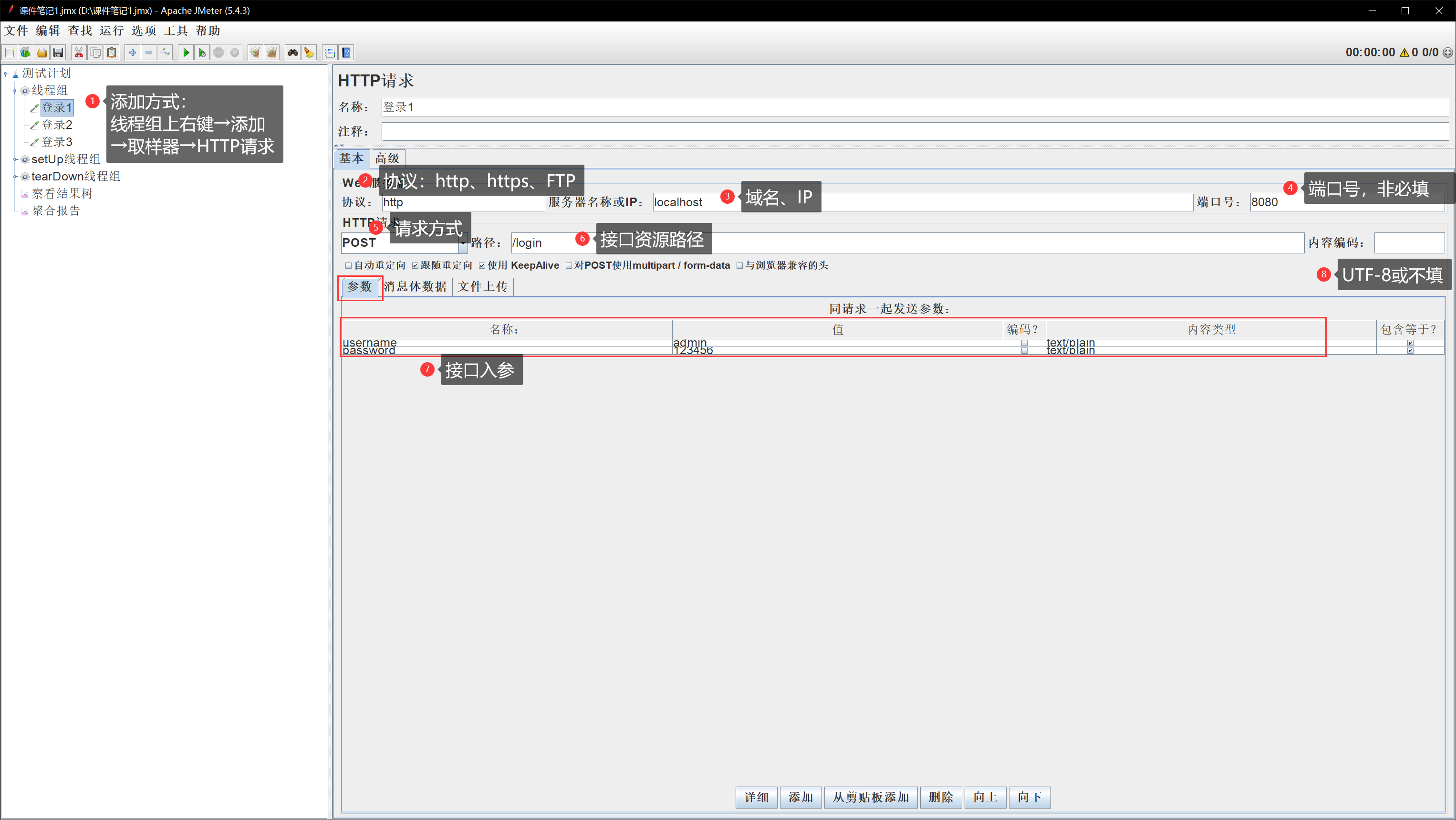Click the 从剪贴板添加 button
The image size is (1456, 820).
coord(871,798)
